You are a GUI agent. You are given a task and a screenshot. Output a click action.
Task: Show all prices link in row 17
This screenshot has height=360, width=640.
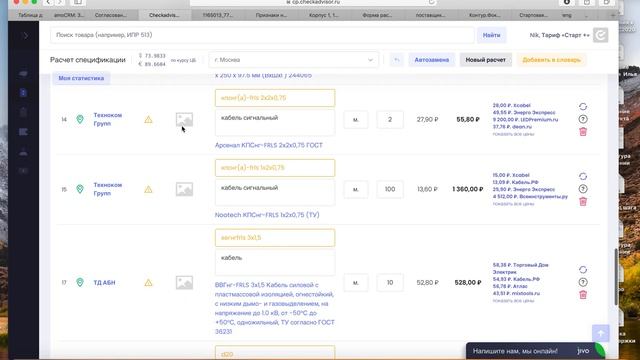pos(513,301)
